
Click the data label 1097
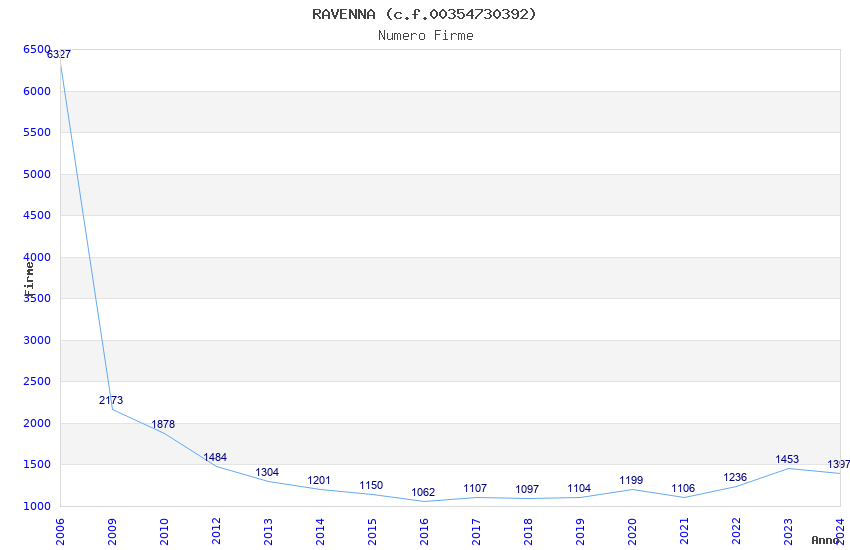527,490
